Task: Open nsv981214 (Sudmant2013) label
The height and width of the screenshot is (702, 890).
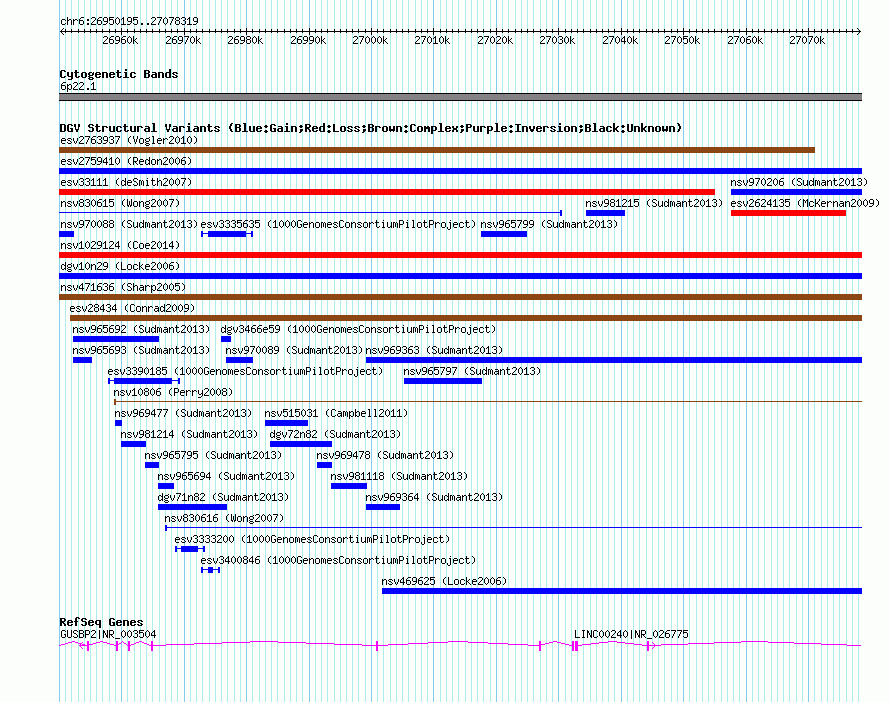Action: [x=189, y=434]
